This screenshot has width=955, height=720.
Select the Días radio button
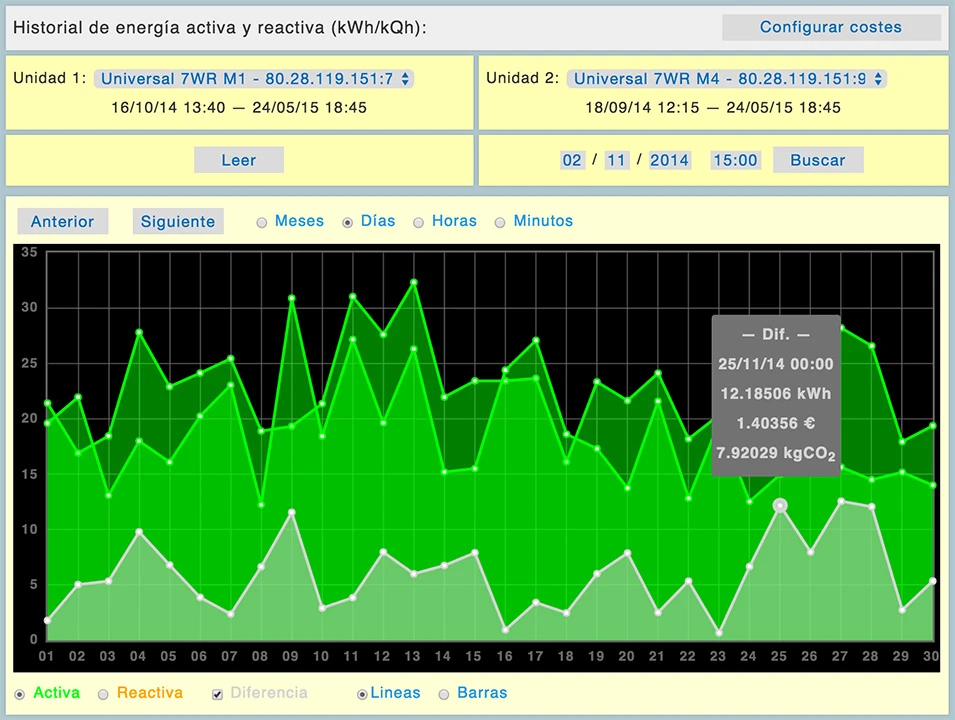[x=348, y=222]
